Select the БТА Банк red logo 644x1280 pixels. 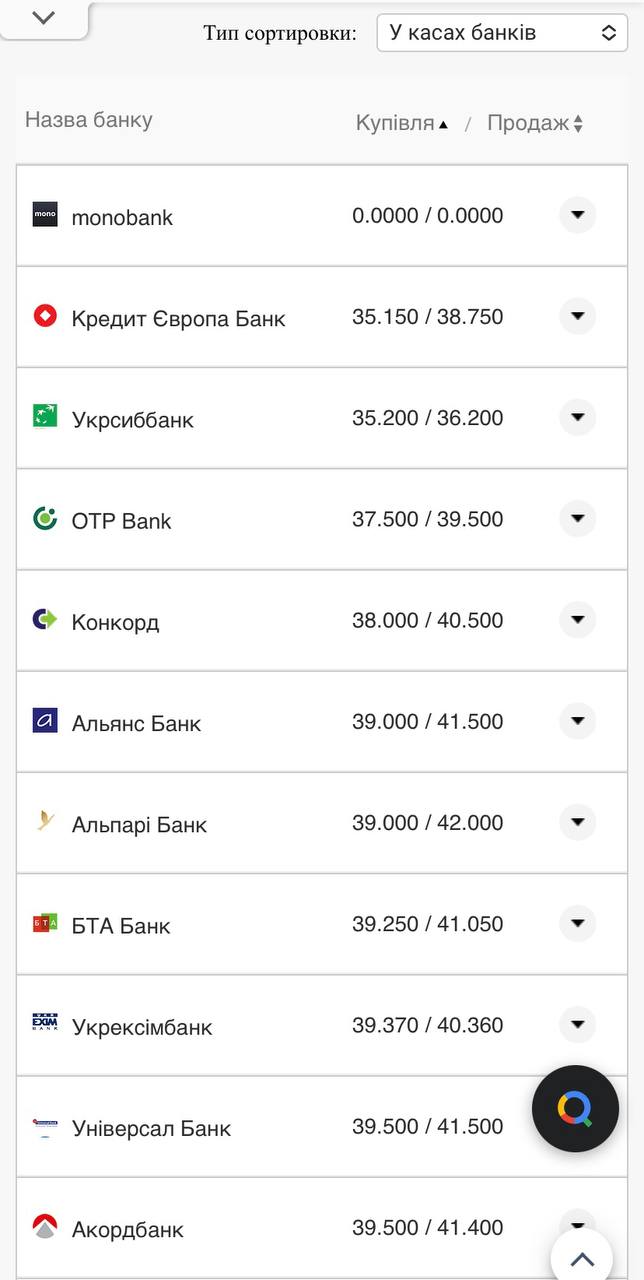point(44,924)
